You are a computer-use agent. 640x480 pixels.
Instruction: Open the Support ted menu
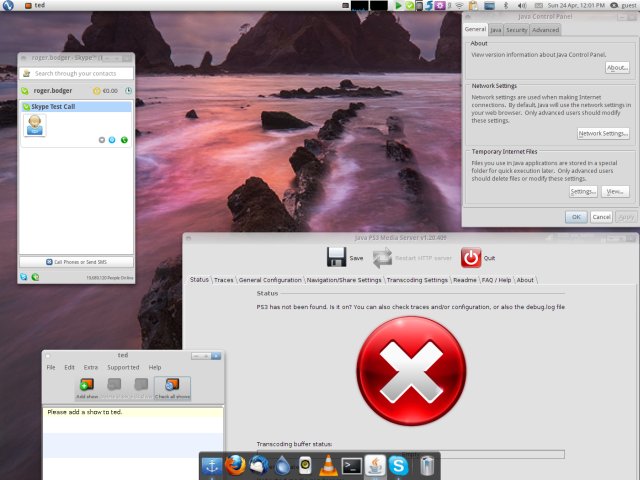click(123, 367)
